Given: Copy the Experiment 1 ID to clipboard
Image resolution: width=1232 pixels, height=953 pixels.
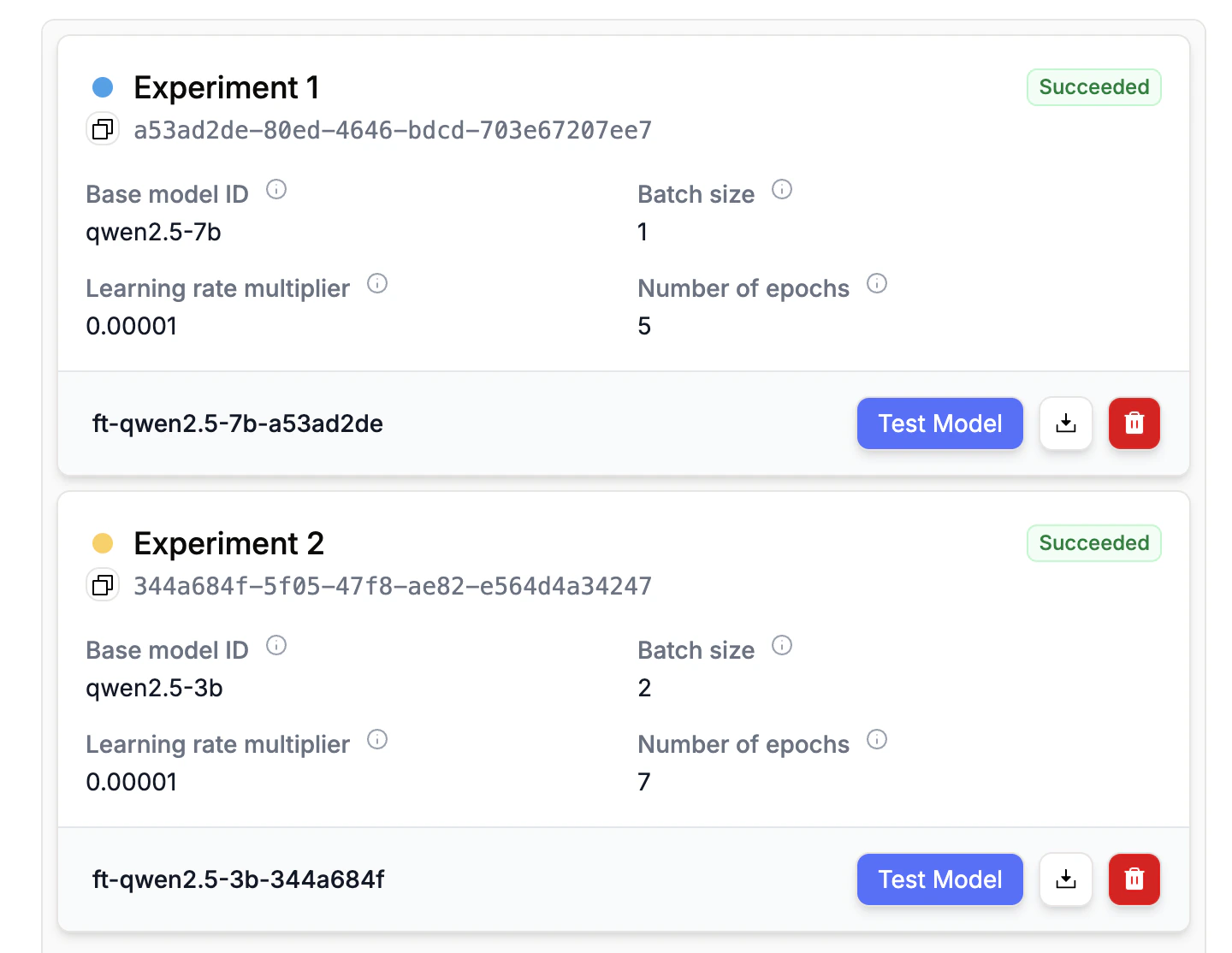Looking at the screenshot, I should point(103,129).
